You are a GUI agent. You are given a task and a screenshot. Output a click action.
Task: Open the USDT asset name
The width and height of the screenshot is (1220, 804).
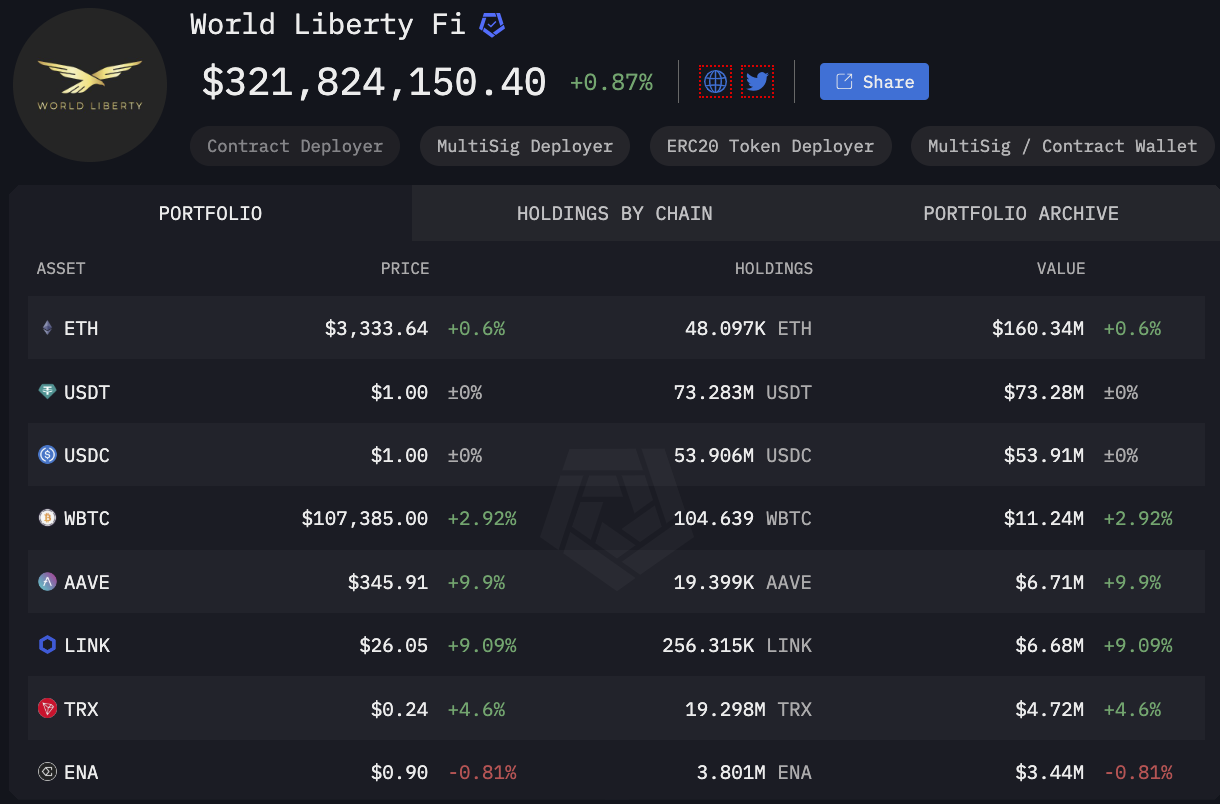[x=87, y=392]
